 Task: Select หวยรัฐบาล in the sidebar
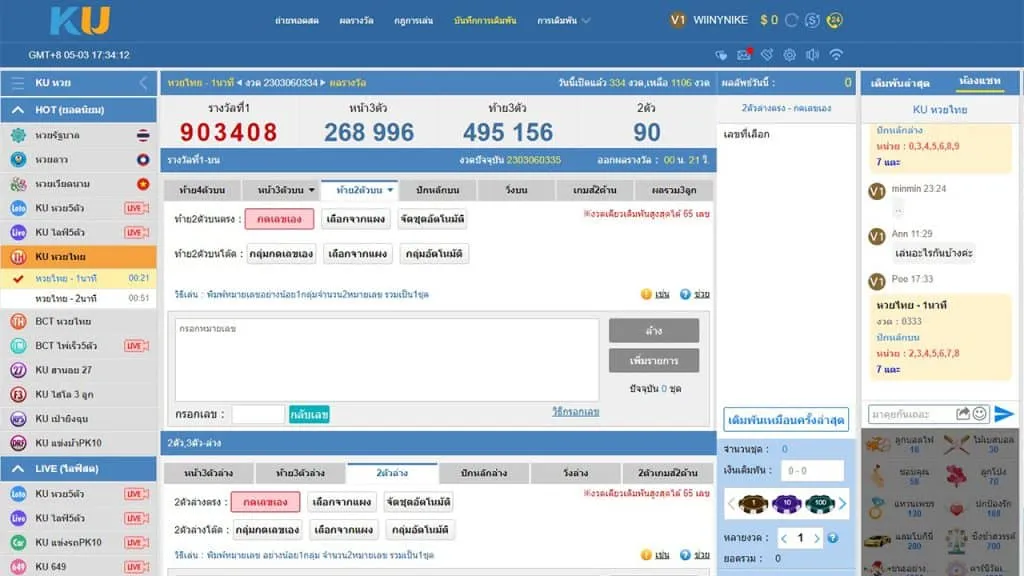[78, 135]
